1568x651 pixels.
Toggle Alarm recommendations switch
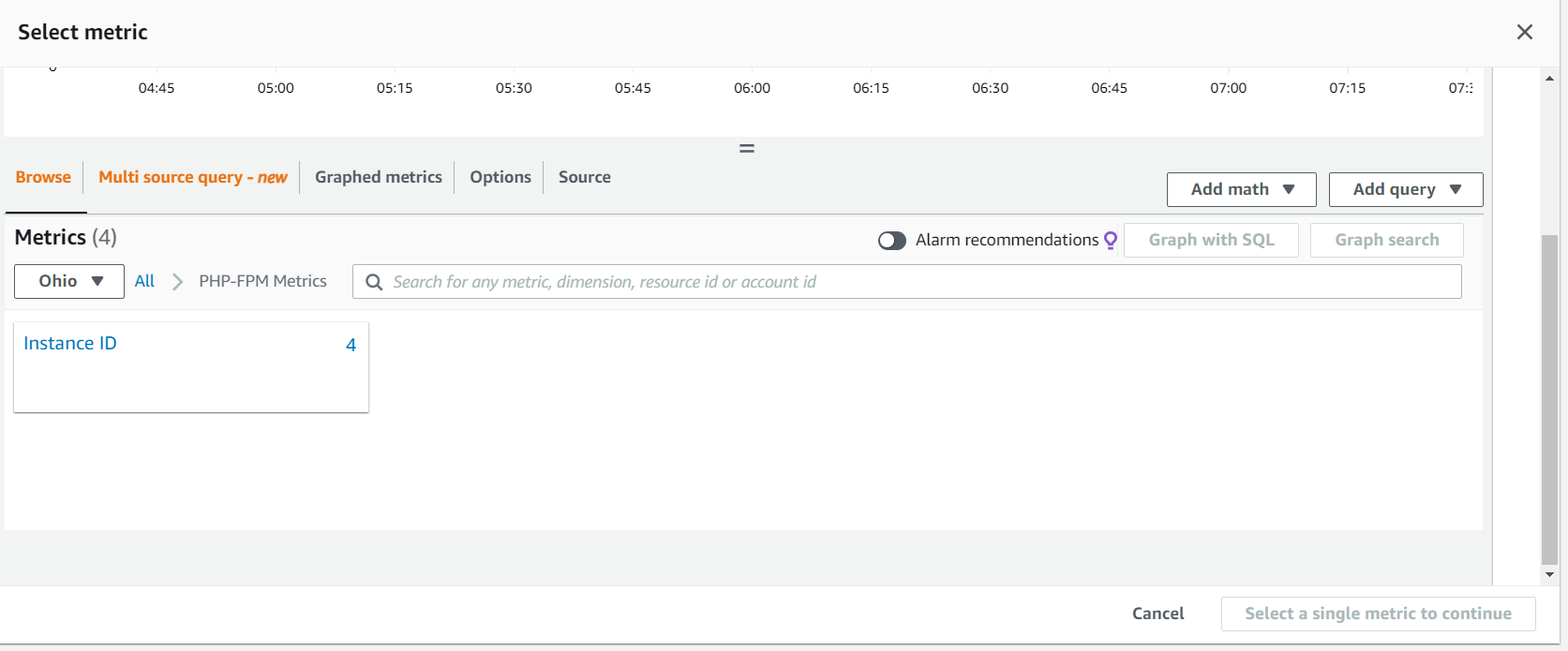coord(891,241)
